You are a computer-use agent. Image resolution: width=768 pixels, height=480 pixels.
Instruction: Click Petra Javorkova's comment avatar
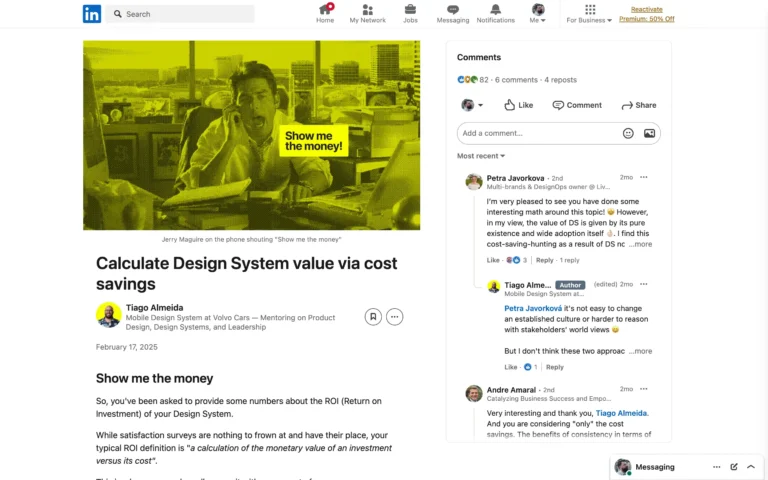pos(474,182)
